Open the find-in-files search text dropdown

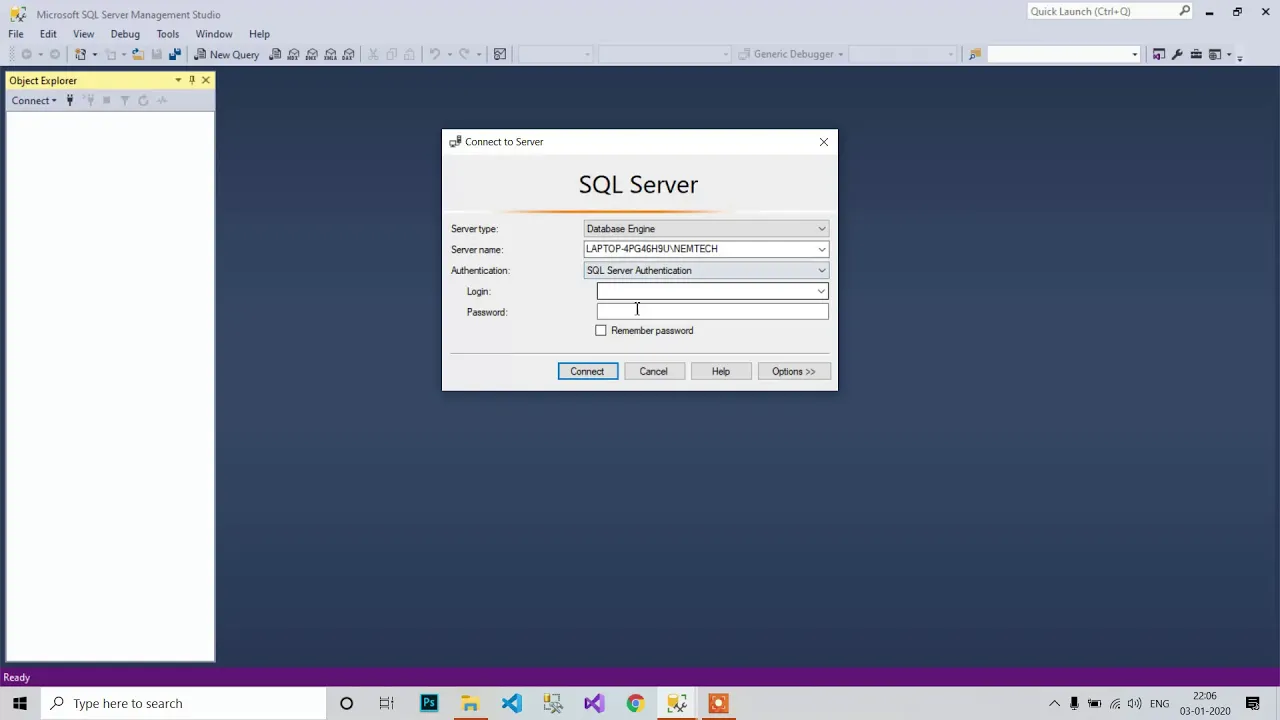pos(1134,54)
